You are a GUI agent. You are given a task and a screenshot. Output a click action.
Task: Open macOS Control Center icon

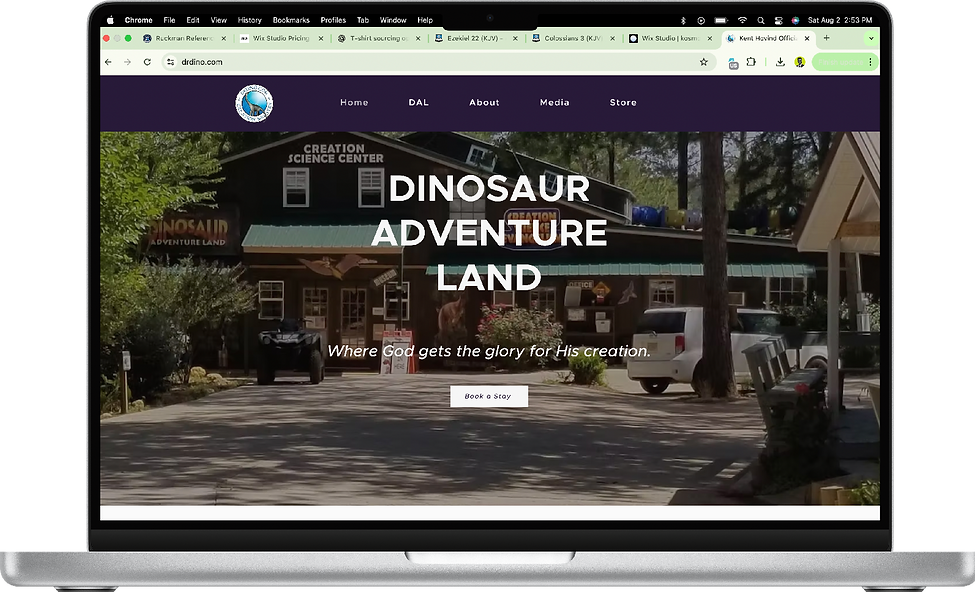point(779,20)
